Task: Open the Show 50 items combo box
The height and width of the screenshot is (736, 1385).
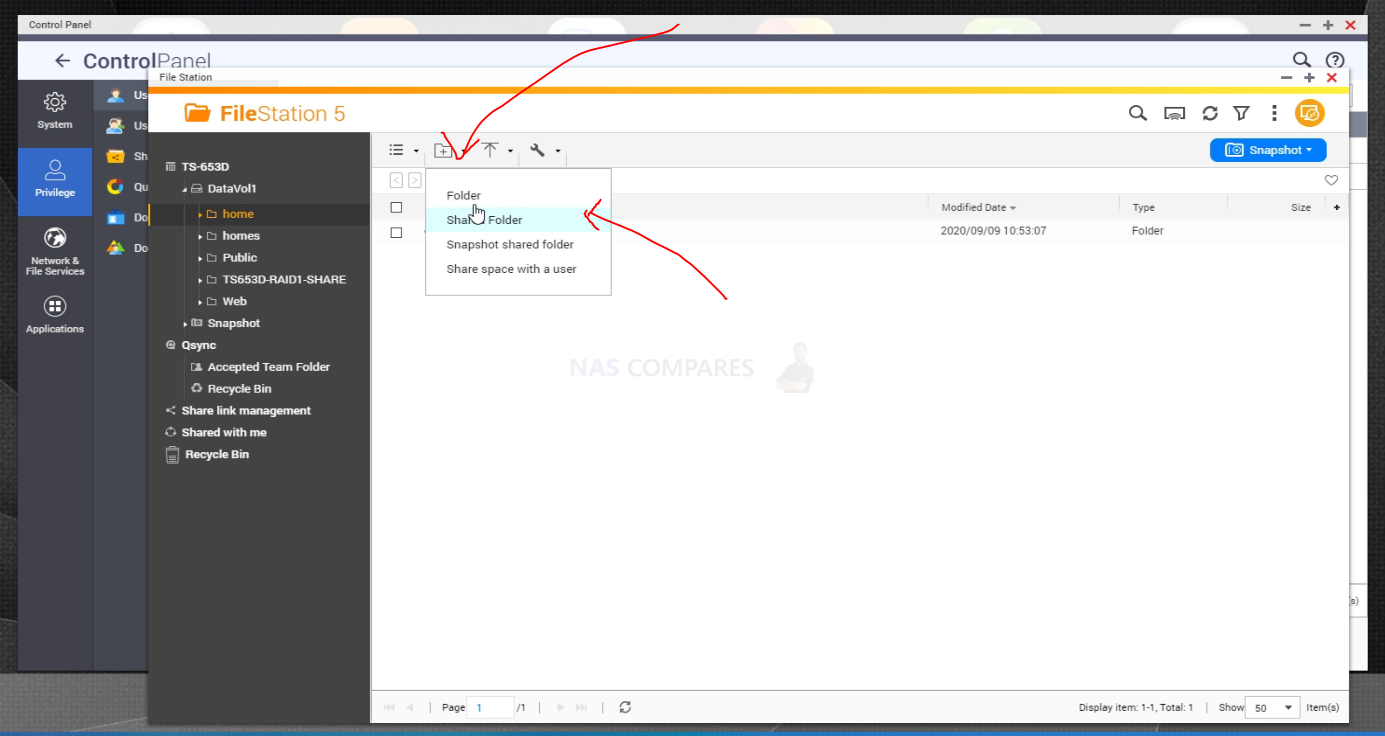Action: [x=1273, y=707]
